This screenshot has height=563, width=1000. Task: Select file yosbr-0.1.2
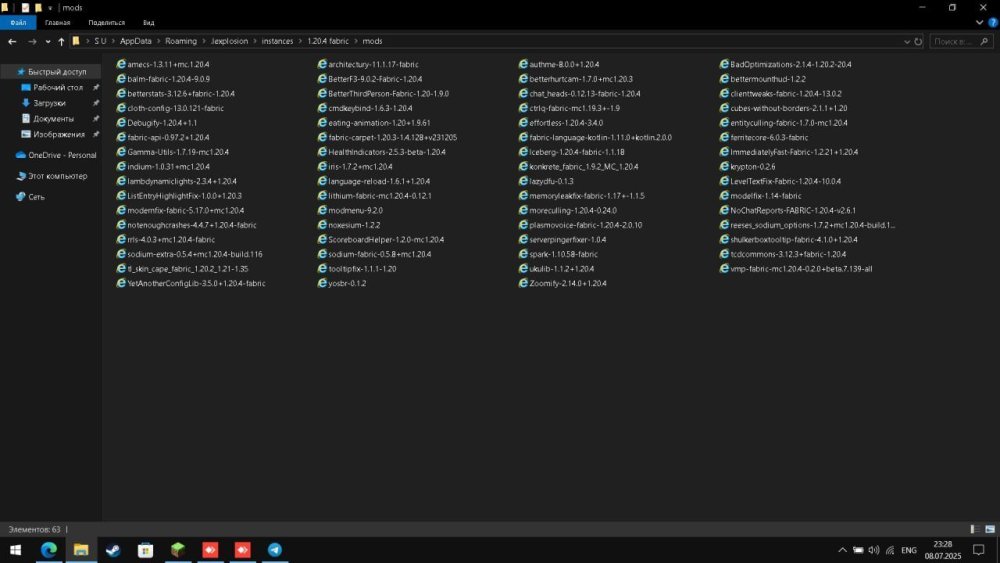[342, 283]
